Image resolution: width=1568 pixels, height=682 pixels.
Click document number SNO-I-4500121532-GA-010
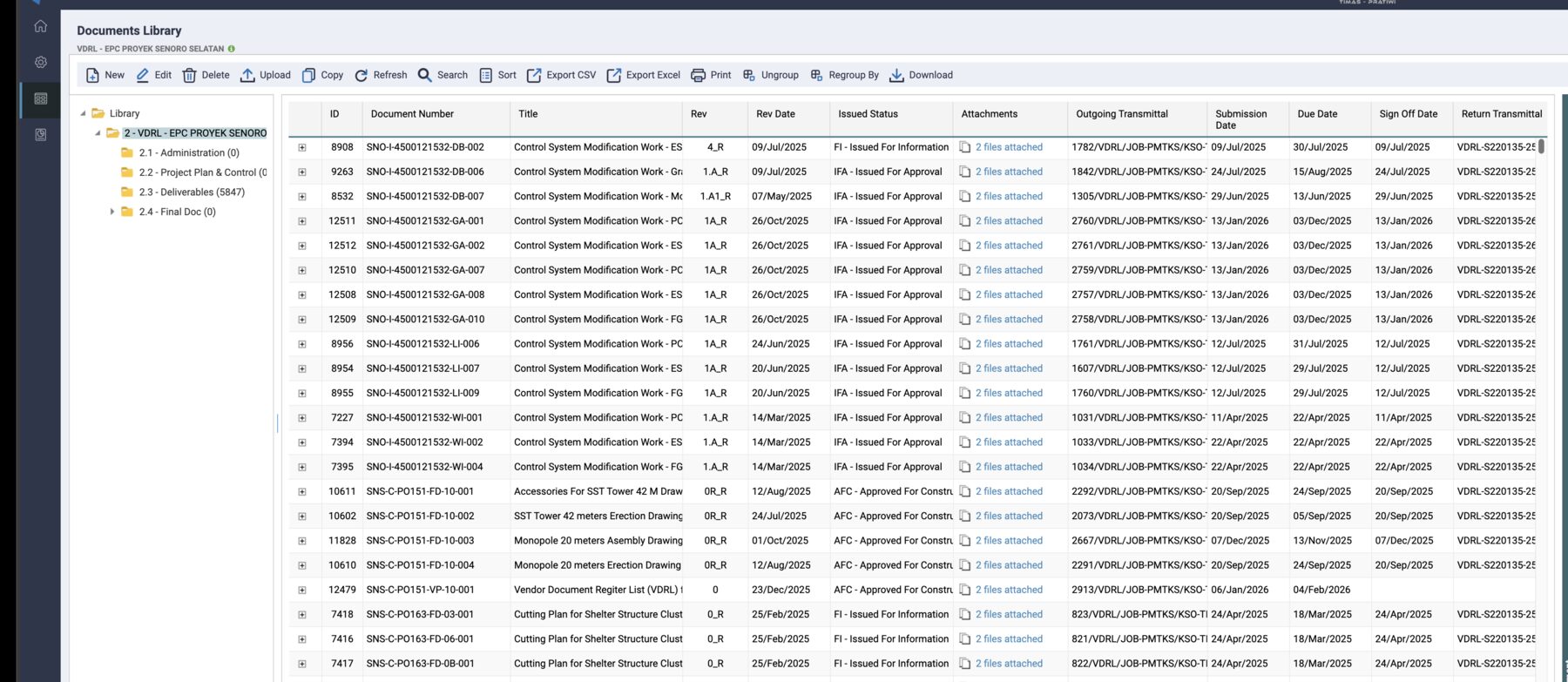pos(425,320)
